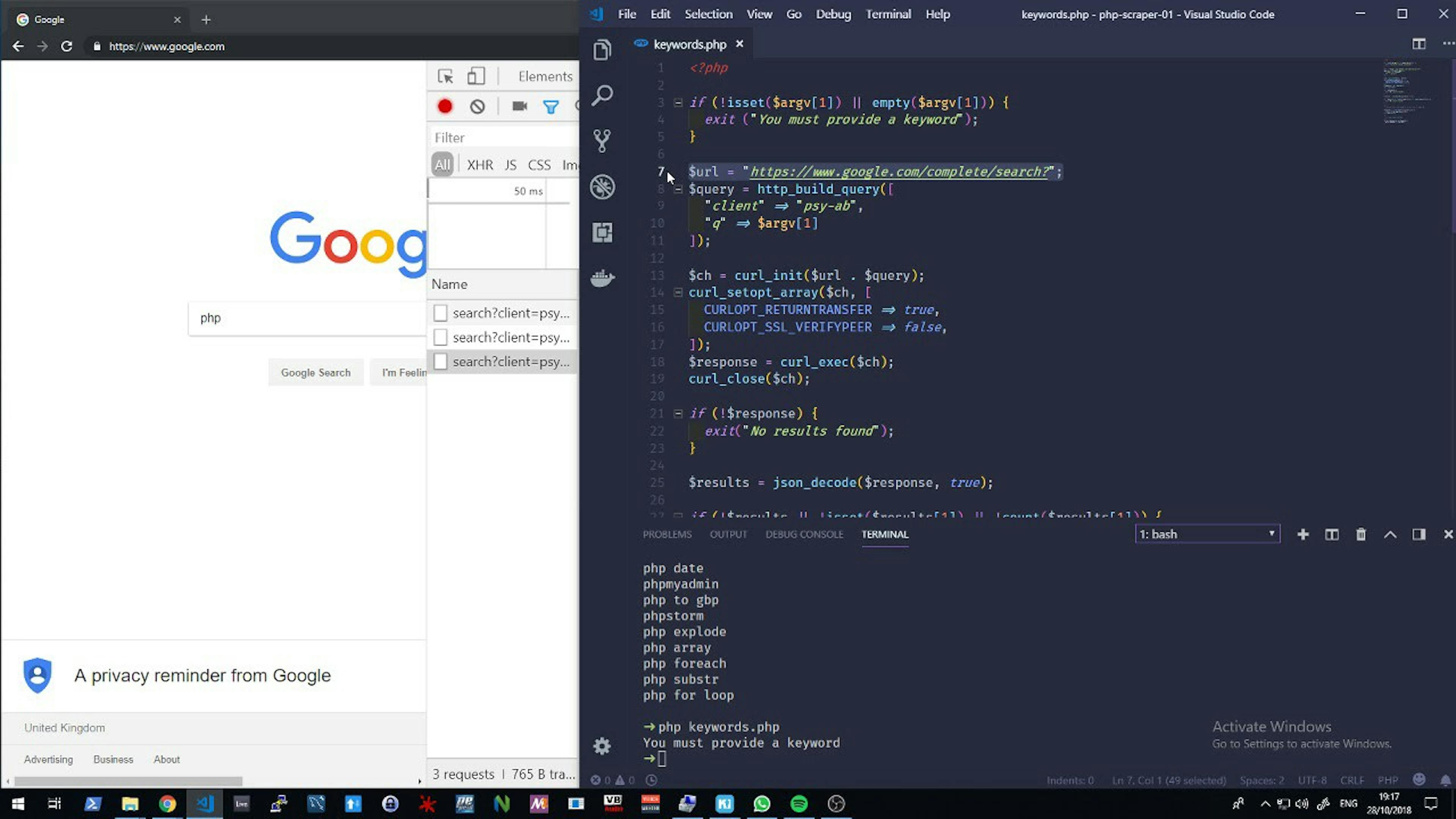This screenshot has height=819, width=1456.
Task: Open the Debug view in activity bar
Action: pyautogui.click(x=601, y=187)
